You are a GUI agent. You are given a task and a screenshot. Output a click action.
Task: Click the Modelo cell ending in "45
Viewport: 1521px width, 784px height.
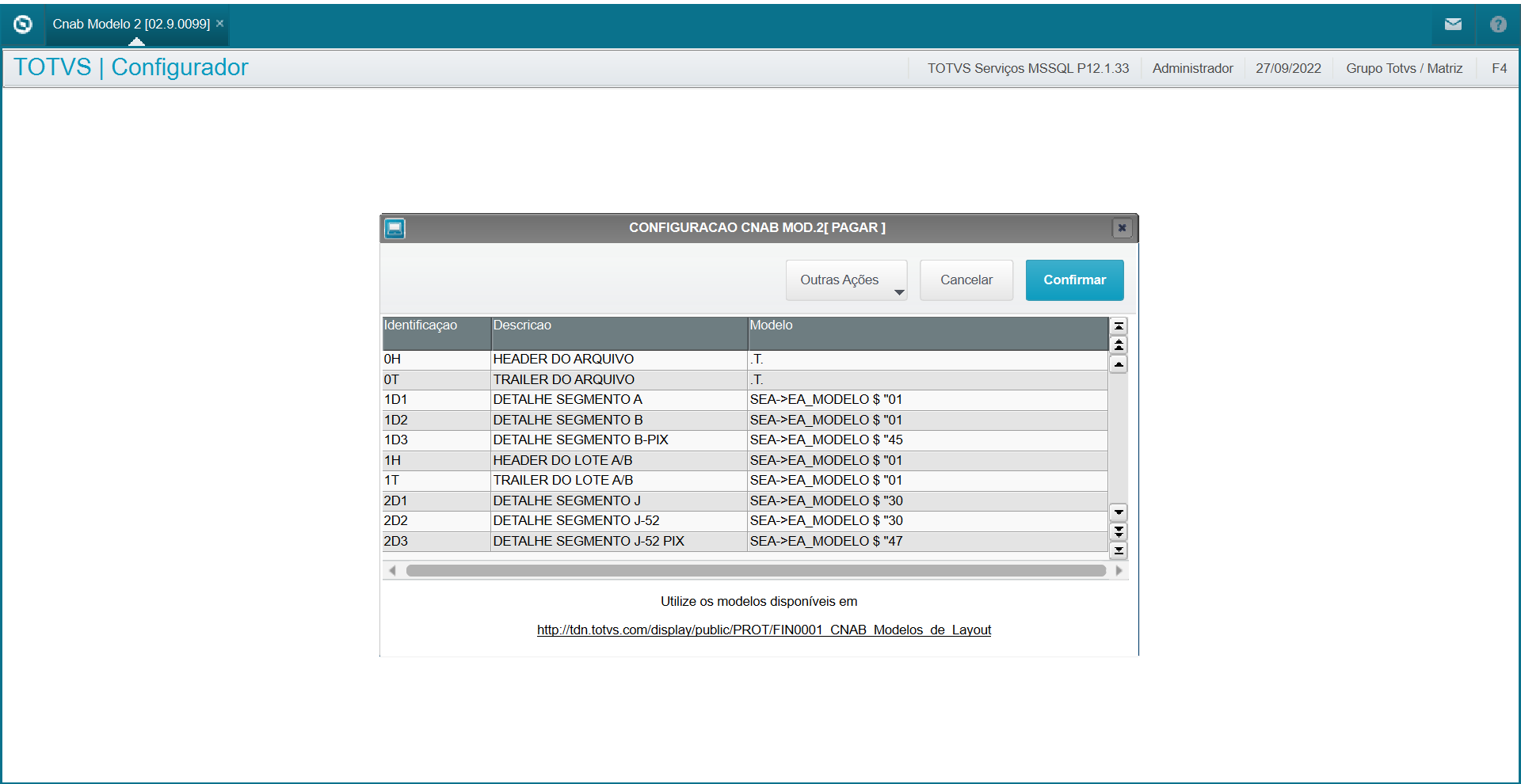[x=928, y=440]
